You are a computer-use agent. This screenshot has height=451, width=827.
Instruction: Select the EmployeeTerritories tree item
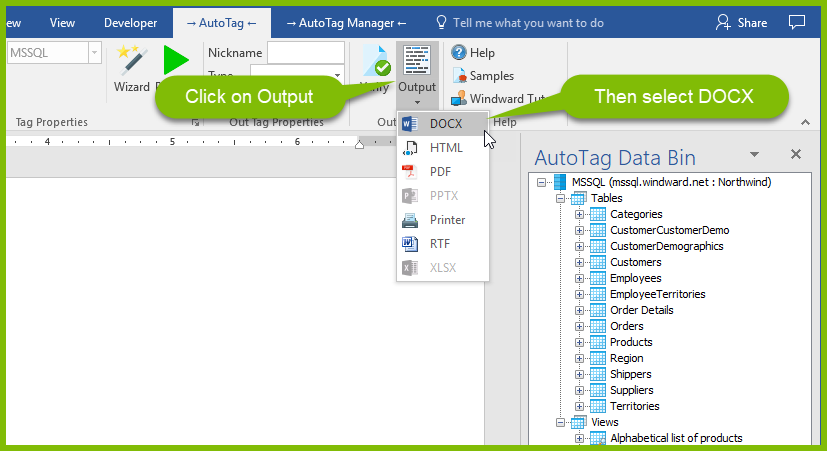(x=657, y=294)
